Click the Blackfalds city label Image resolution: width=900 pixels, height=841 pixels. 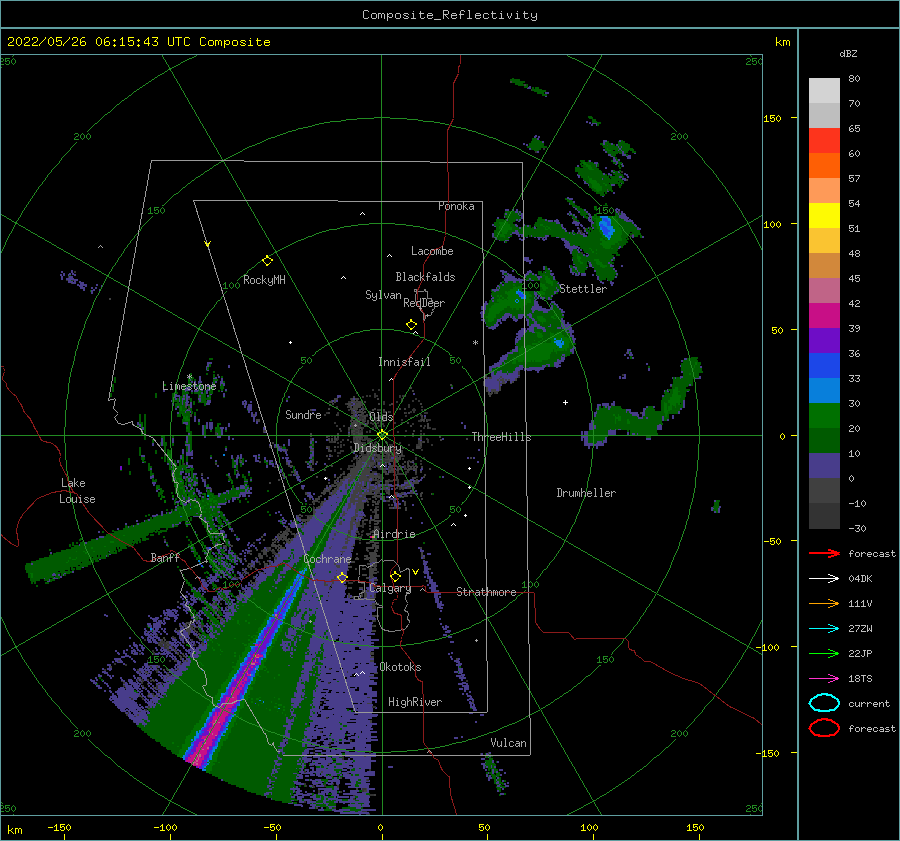(425, 277)
